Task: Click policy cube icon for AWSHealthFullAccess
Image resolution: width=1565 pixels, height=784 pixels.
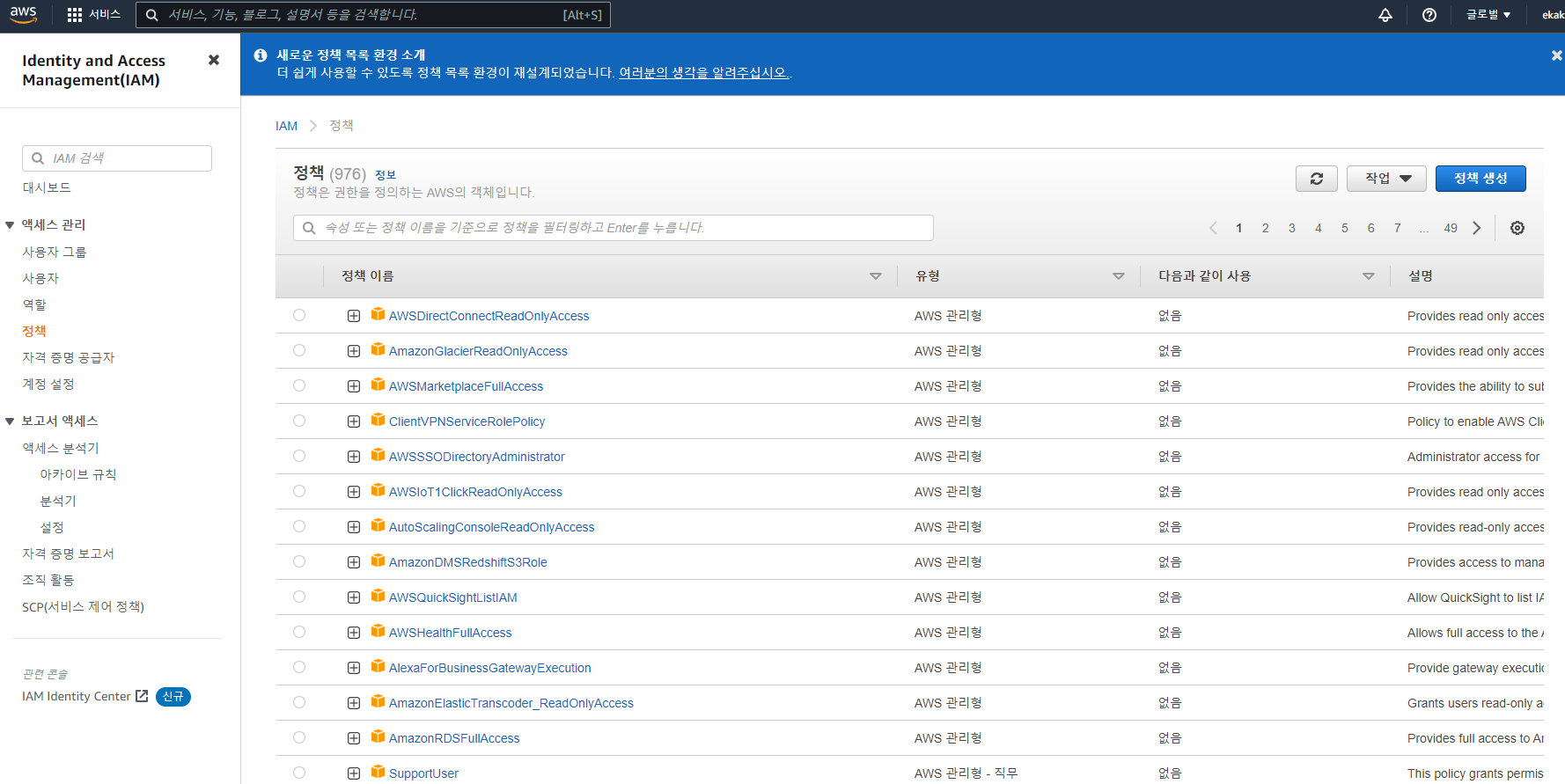Action: click(x=378, y=631)
